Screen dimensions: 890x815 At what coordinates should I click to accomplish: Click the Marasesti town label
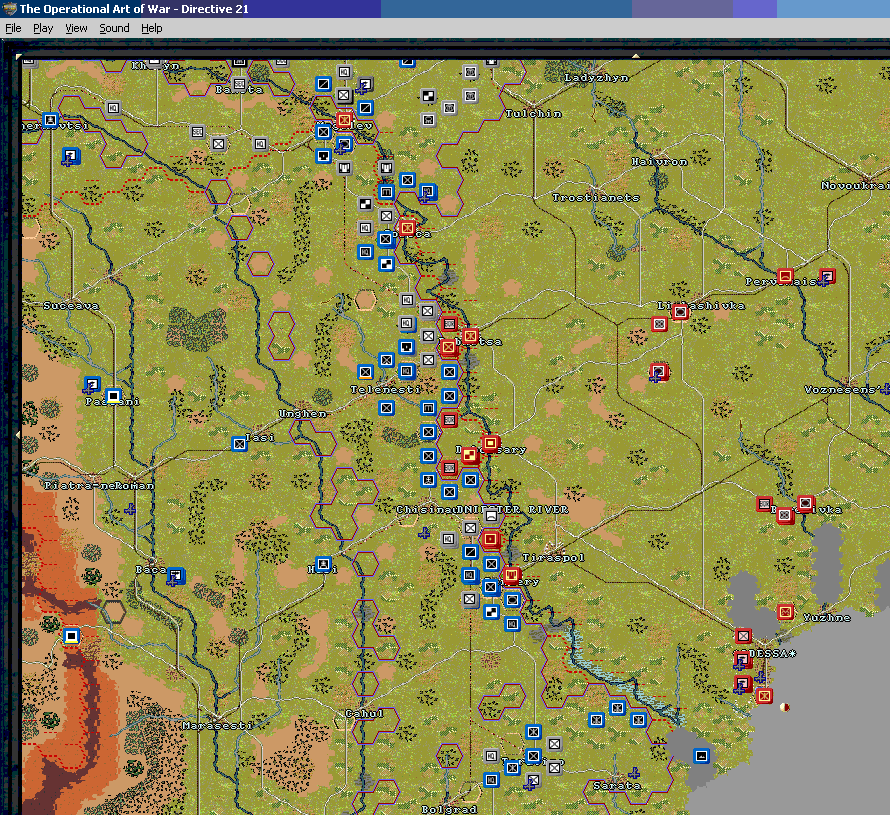point(218,725)
